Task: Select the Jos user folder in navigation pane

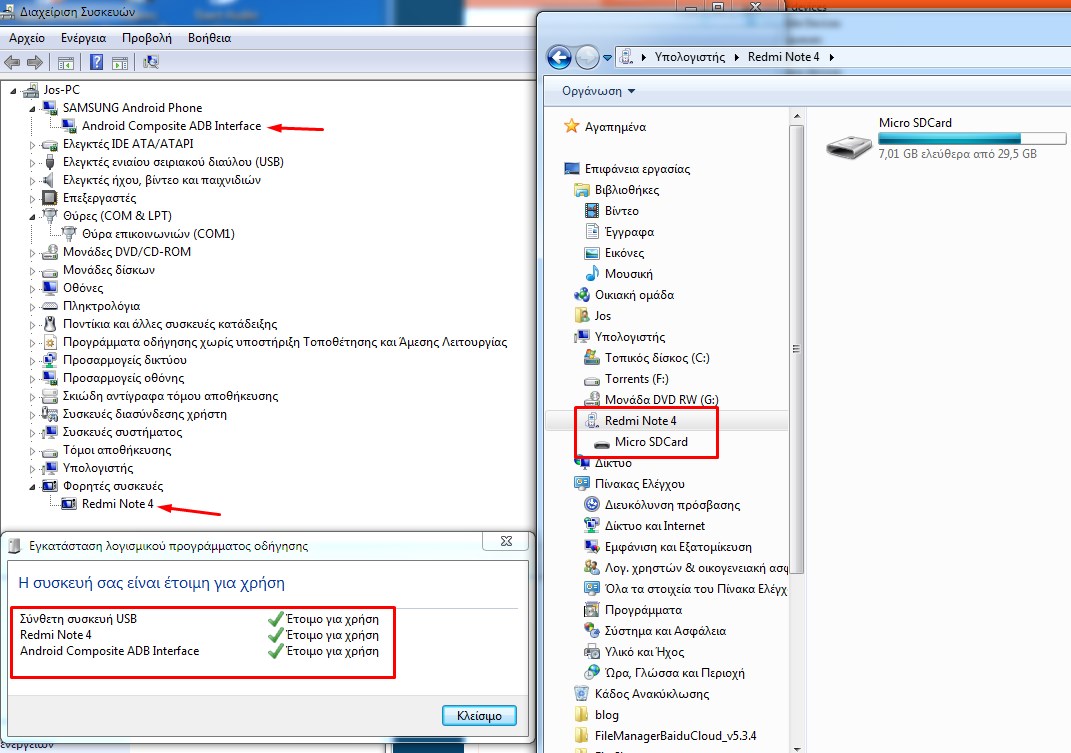Action: pyautogui.click(x=602, y=316)
